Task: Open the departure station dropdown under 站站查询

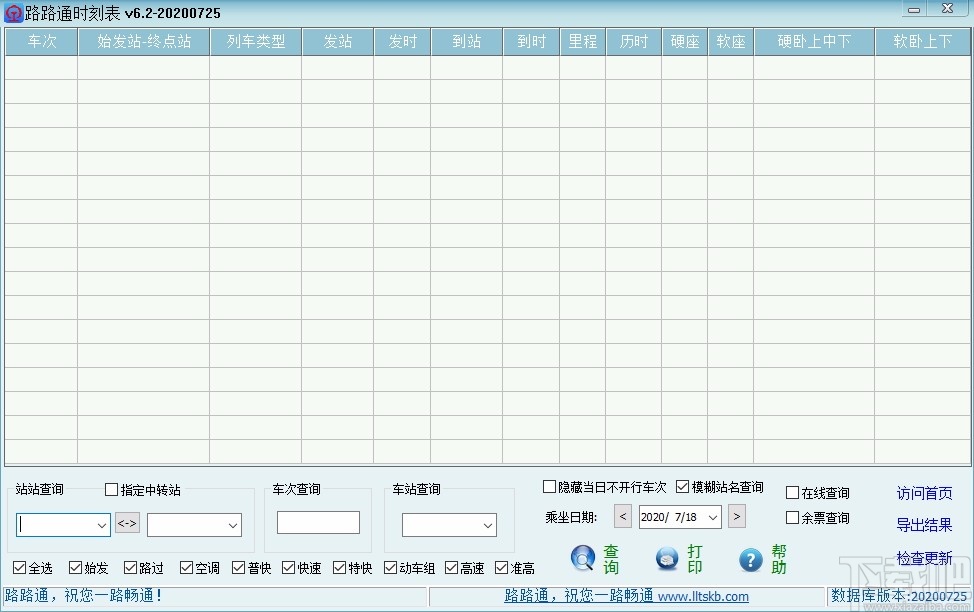Action: tap(103, 525)
